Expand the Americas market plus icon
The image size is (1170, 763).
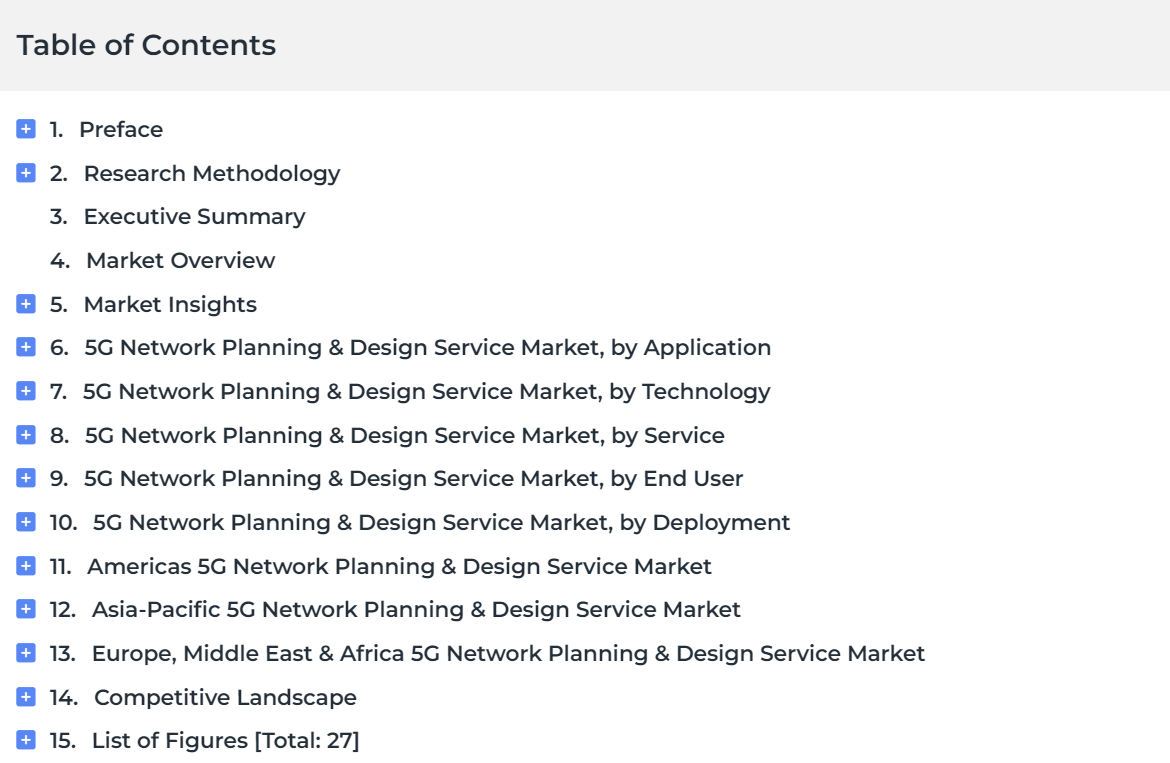(x=26, y=566)
